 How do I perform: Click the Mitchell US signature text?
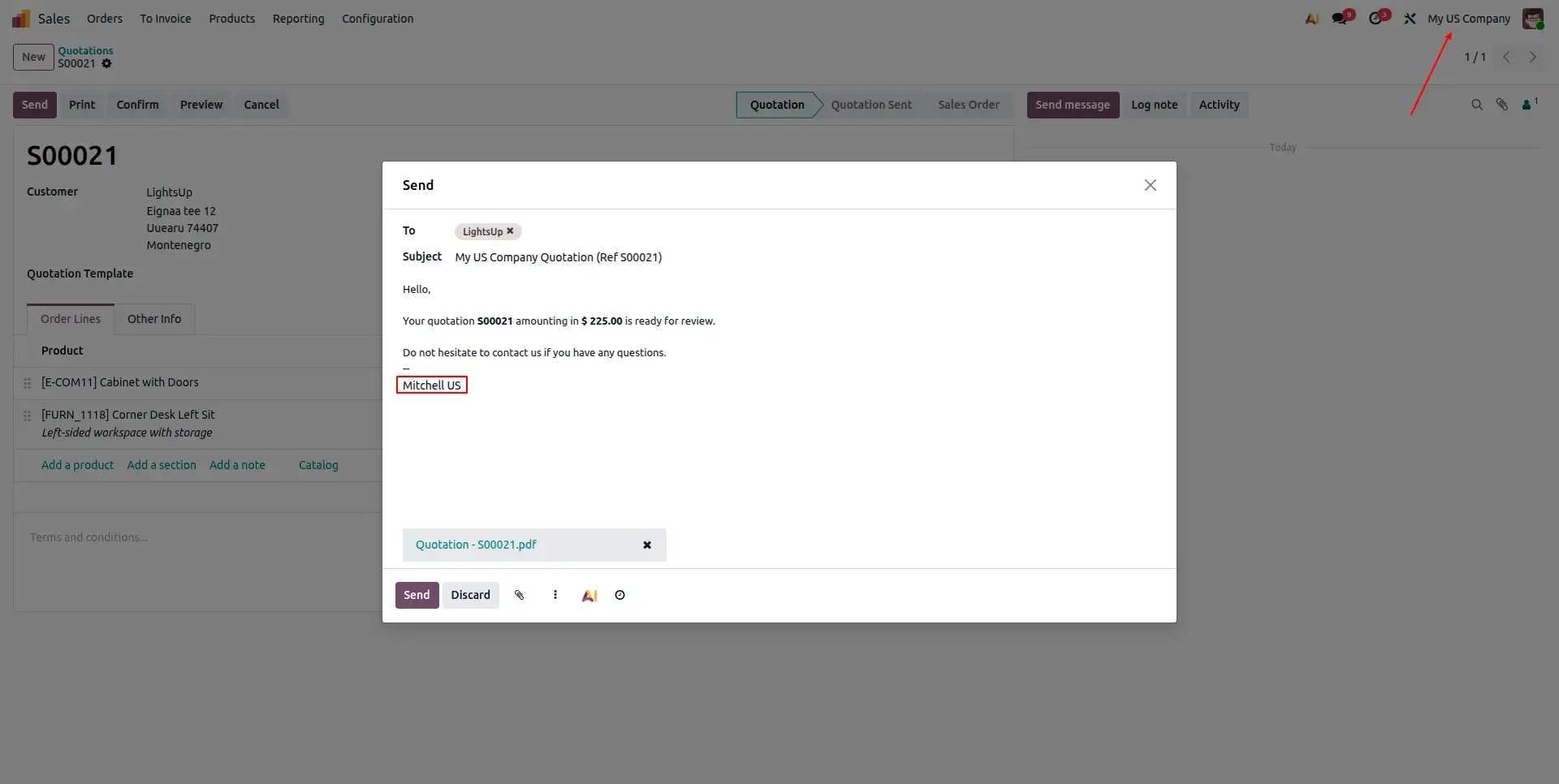[432, 386]
